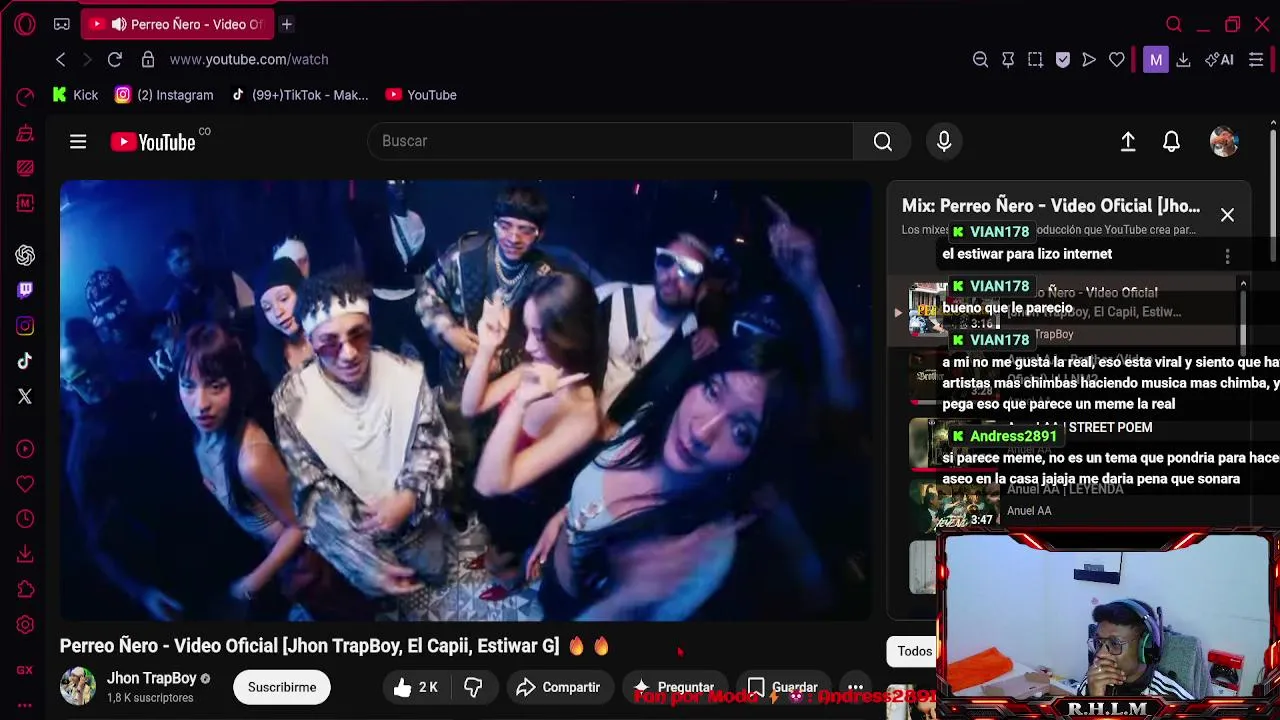Screen dimensions: 1280x720
Task: Open Instagram panel in the Opera sidebar
Action: click(x=25, y=326)
